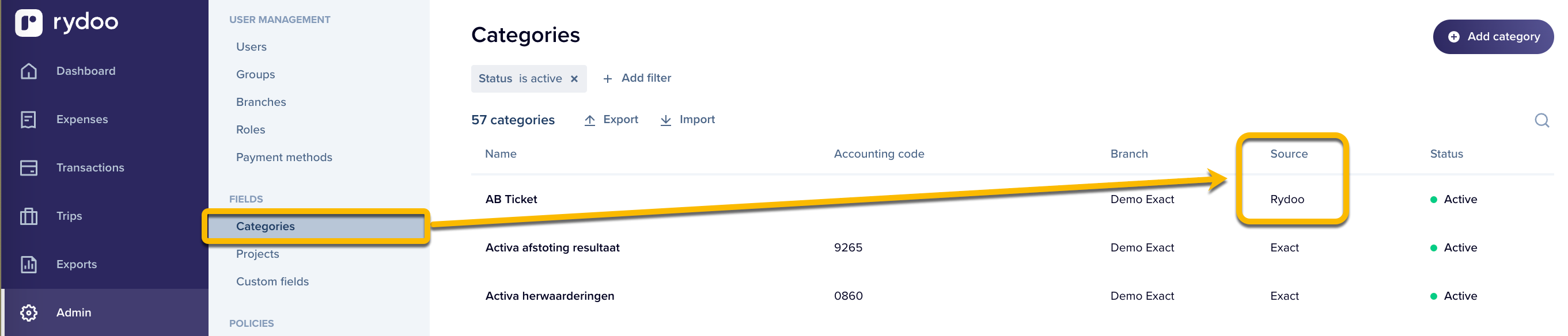
Task: Import categories from file
Action: tap(687, 120)
